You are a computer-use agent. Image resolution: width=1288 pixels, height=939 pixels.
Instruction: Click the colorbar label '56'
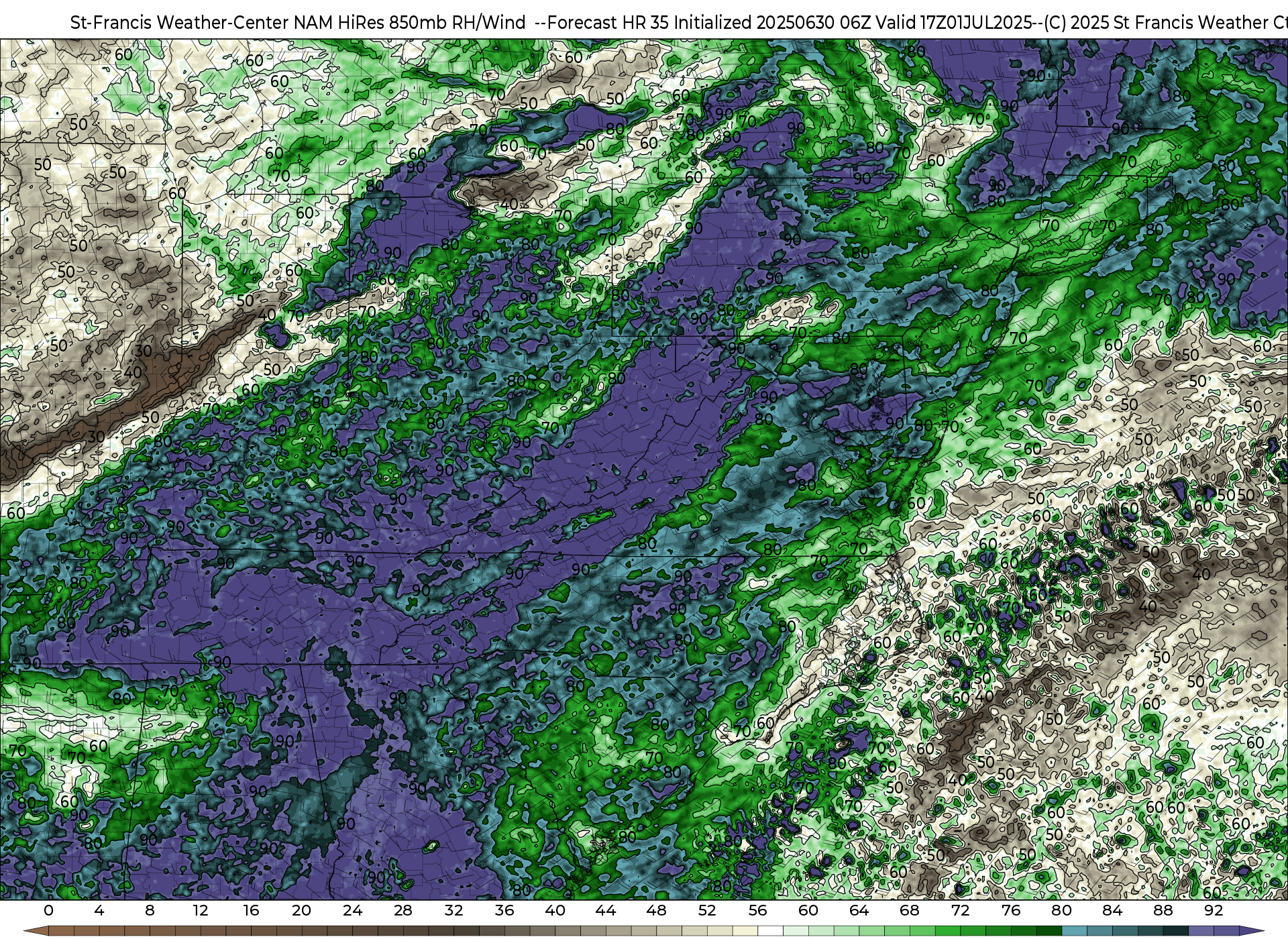(758, 910)
